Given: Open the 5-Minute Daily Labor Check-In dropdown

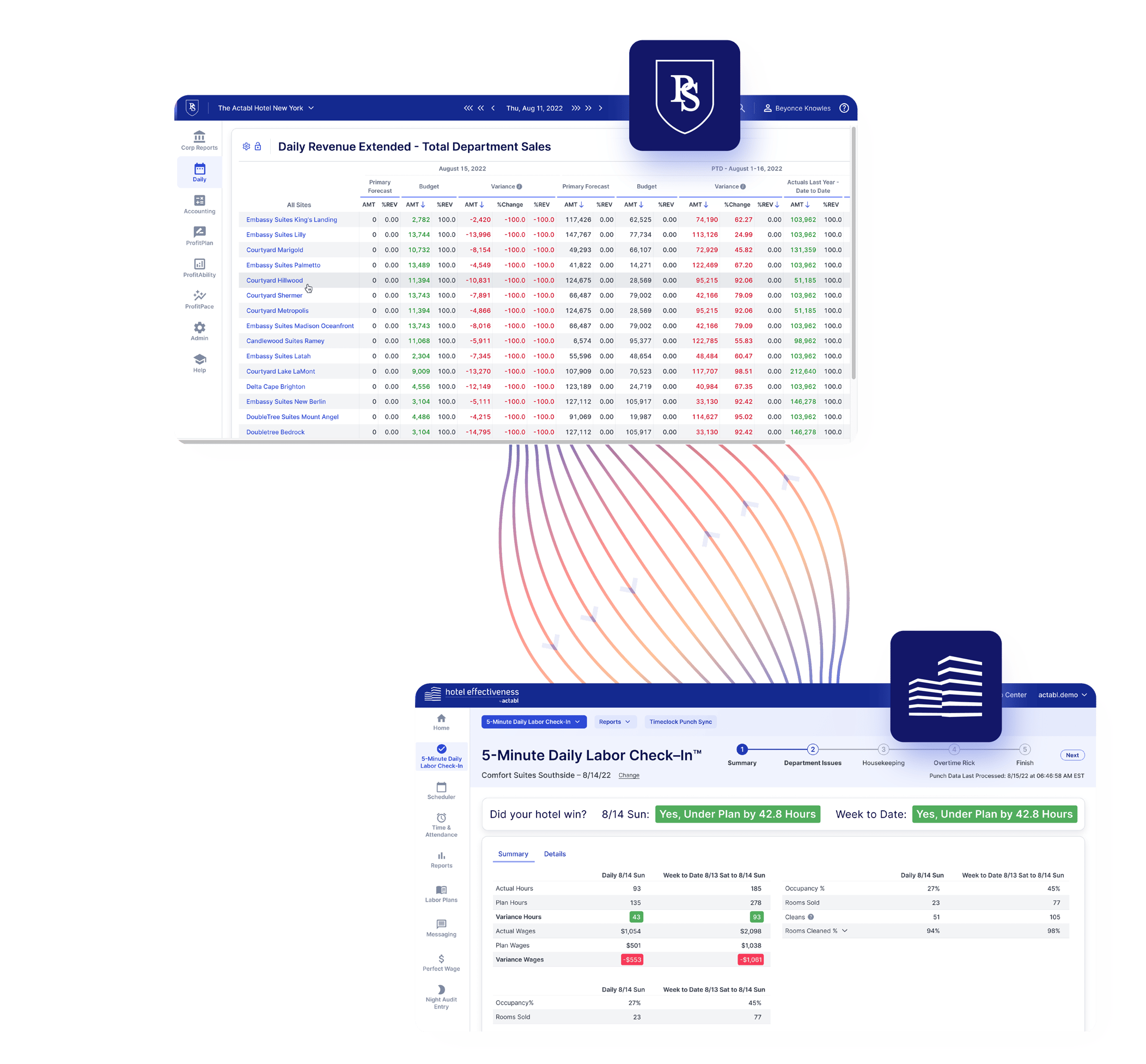Looking at the screenshot, I should (534, 721).
